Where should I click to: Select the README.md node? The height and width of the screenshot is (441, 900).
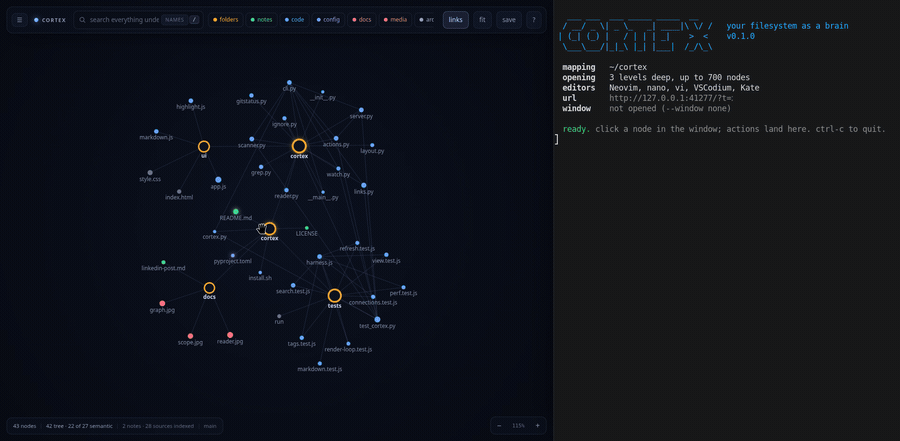pyautogui.click(x=236, y=212)
